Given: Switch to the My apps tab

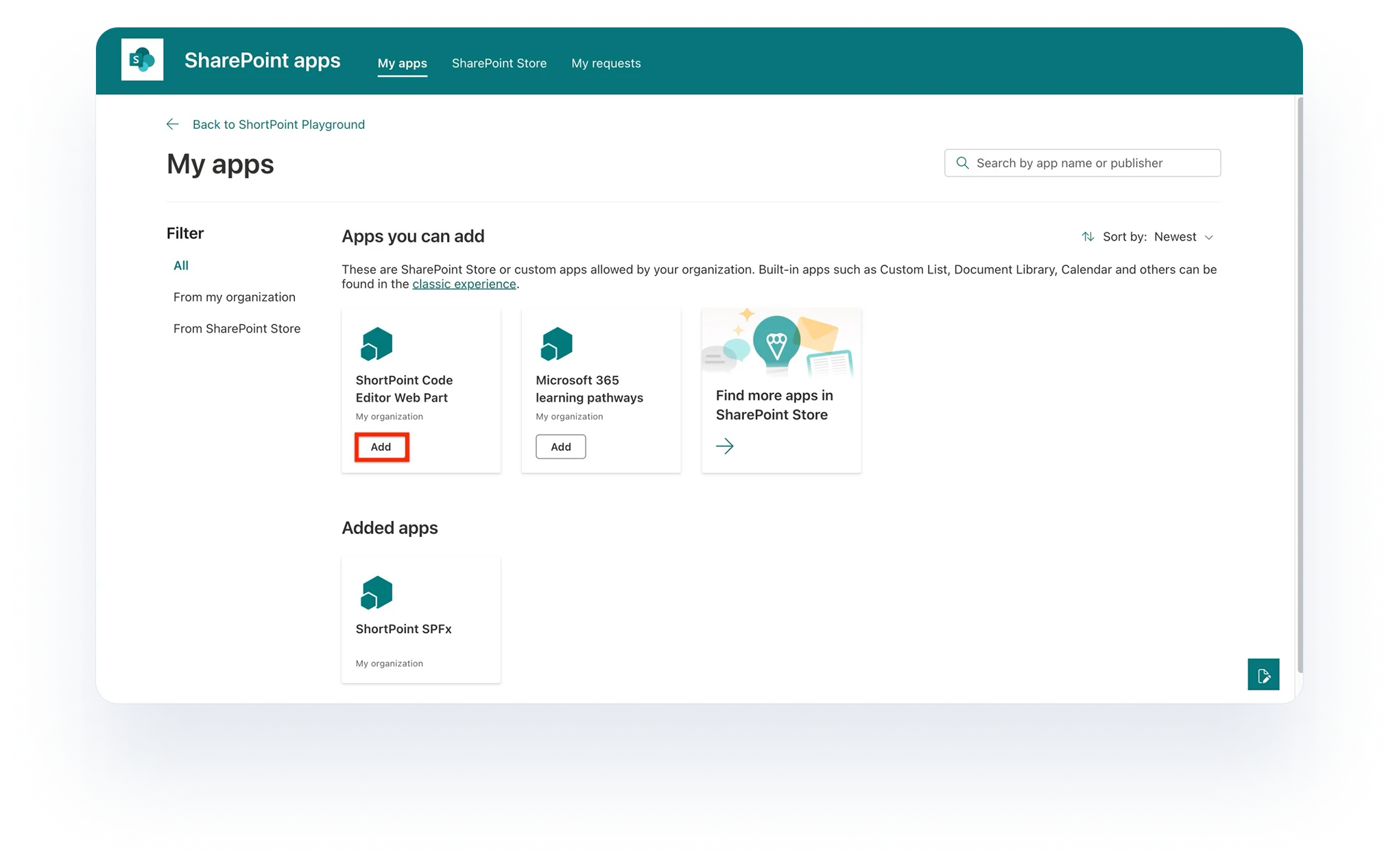Looking at the screenshot, I should pos(403,63).
